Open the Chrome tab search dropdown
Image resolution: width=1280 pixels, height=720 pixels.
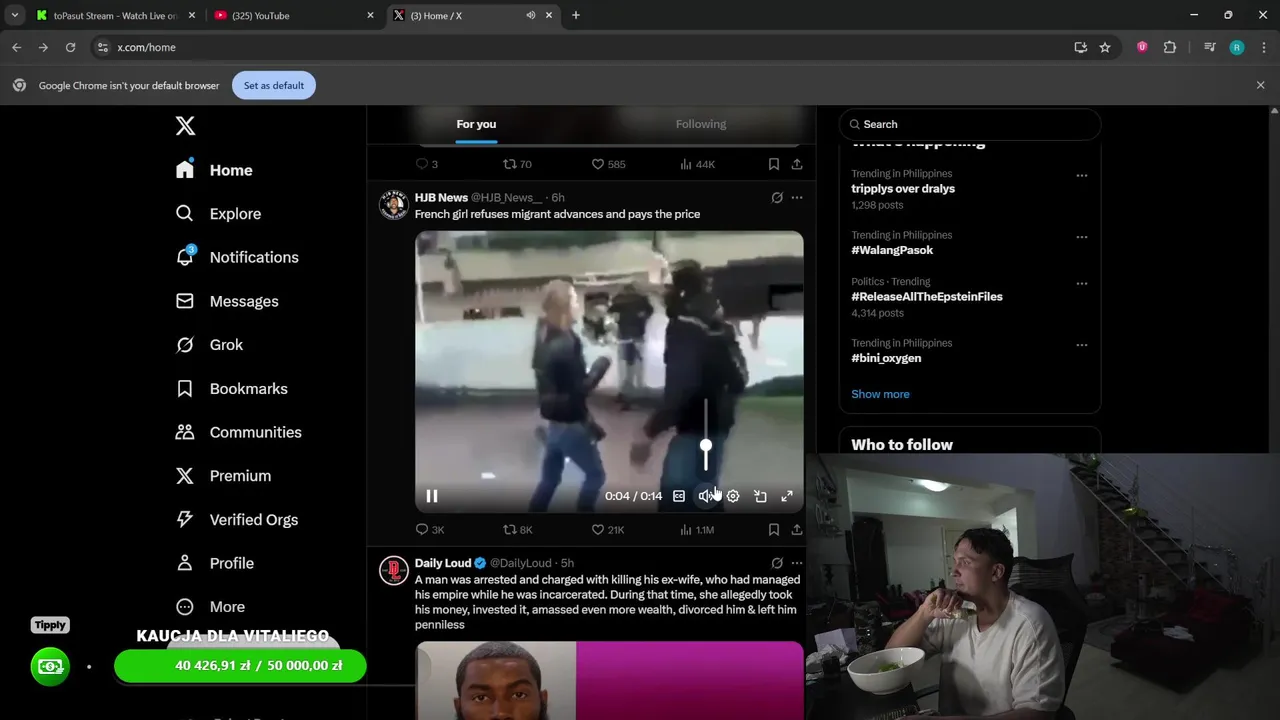[x=14, y=15]
